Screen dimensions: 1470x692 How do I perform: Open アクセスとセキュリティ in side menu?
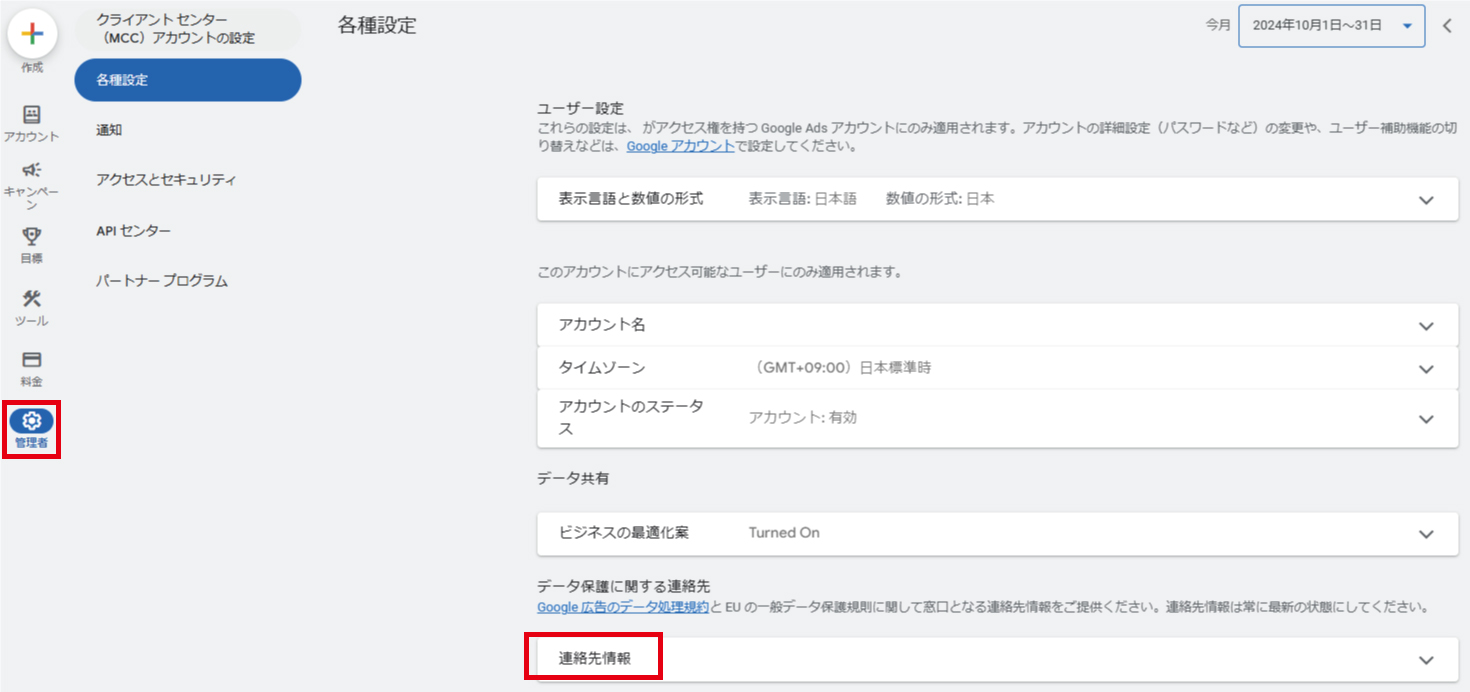(x=166, y=180)
